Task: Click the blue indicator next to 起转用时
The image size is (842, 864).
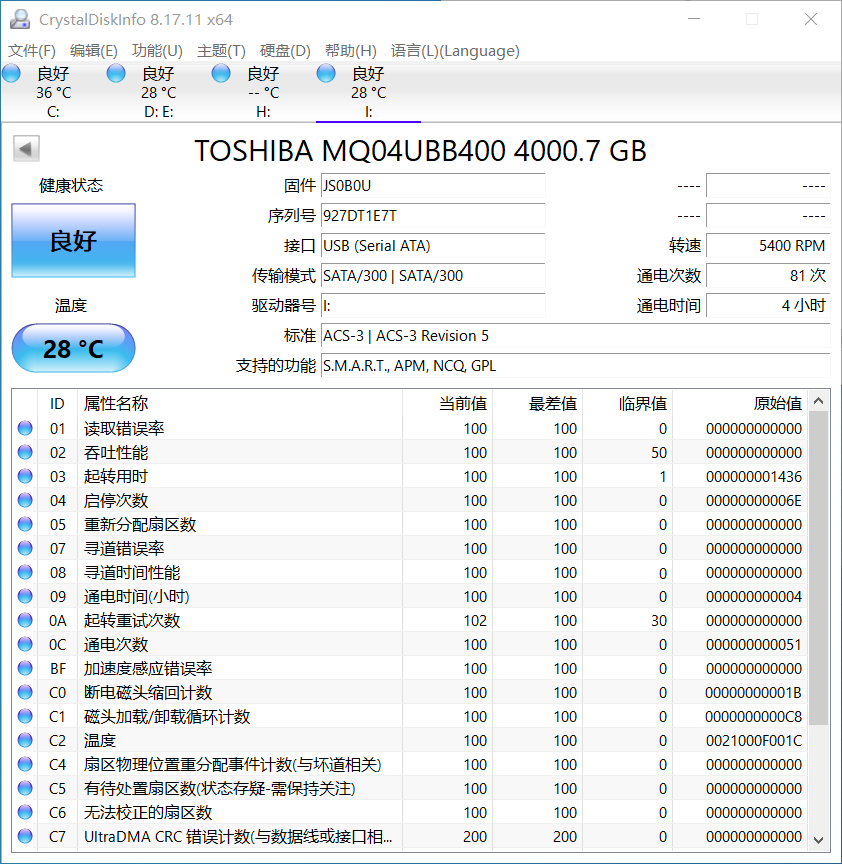Action: (23, 476)
